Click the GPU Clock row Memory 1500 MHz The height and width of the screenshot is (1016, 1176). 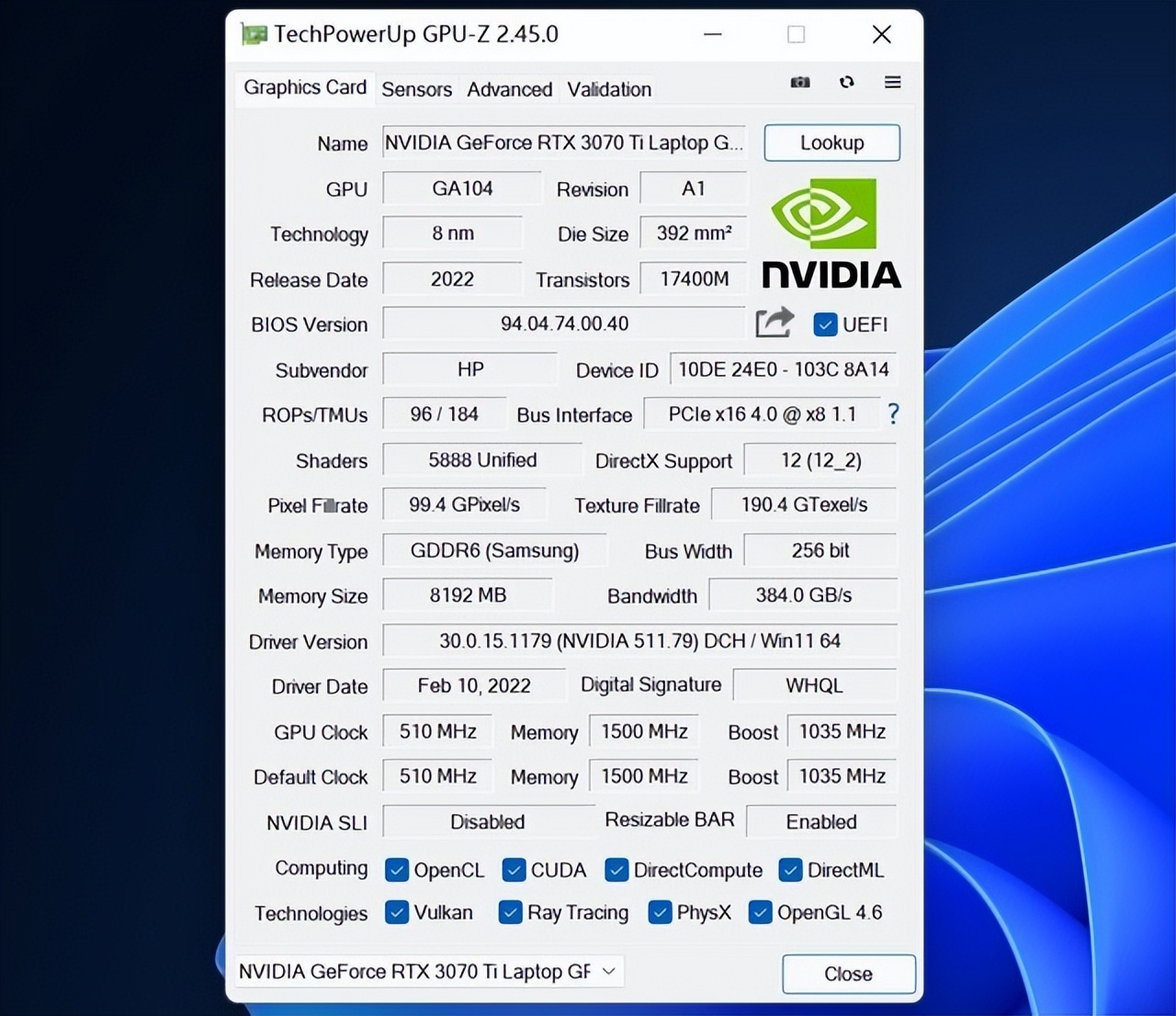(x=644, y=731)
